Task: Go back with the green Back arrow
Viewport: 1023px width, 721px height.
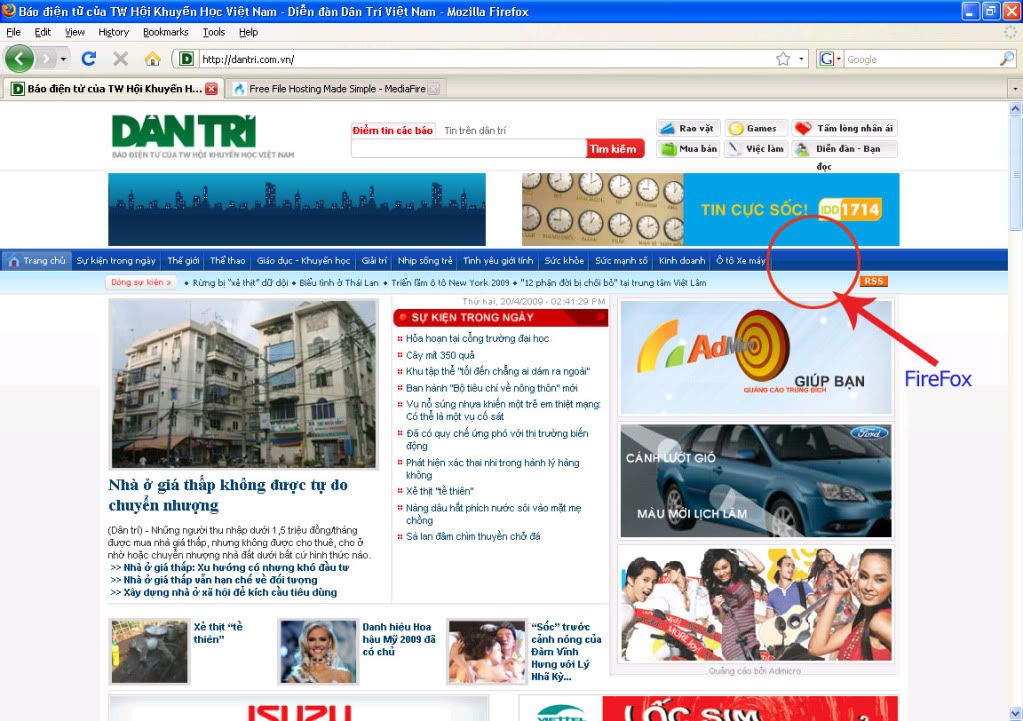Action: pyautogui.click(x=19, y=59)
